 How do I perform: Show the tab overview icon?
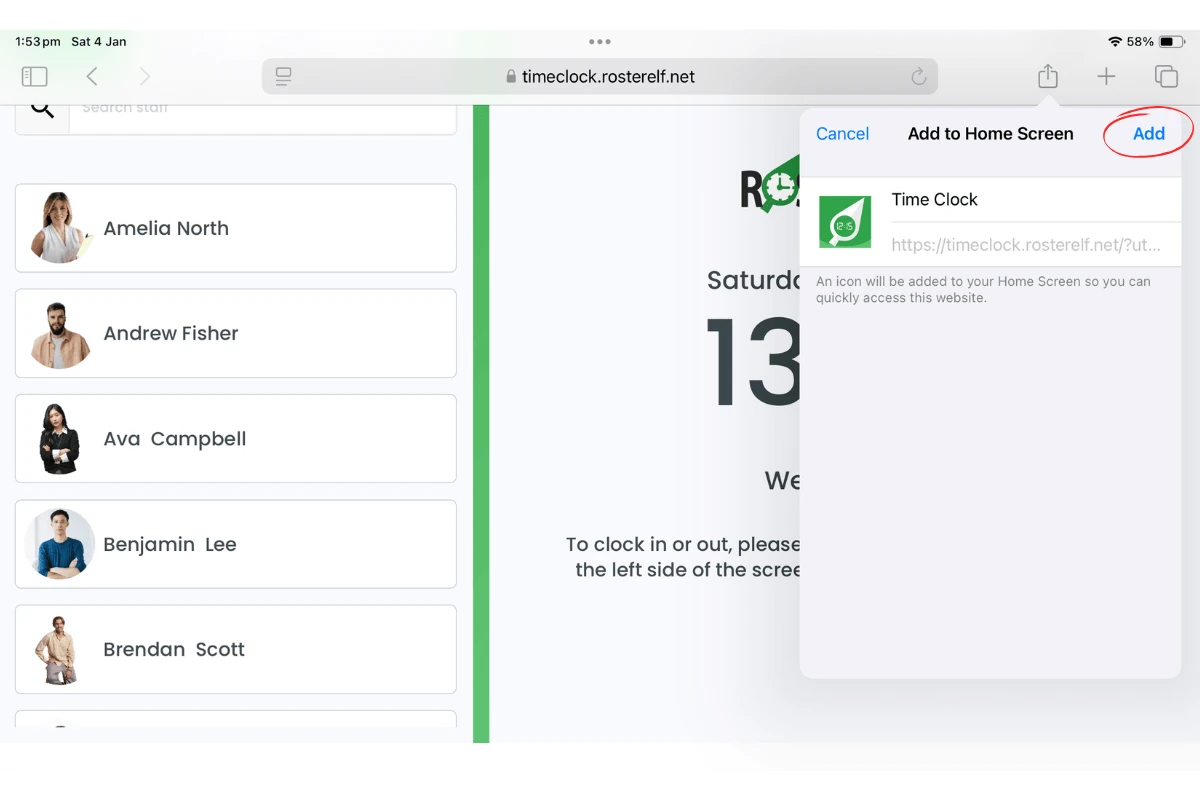coord(1166,76)
